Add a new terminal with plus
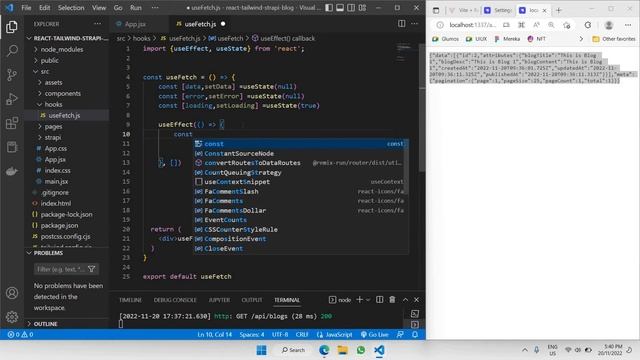The height and width of the screenshot is (360, 640). coord(360,300)
